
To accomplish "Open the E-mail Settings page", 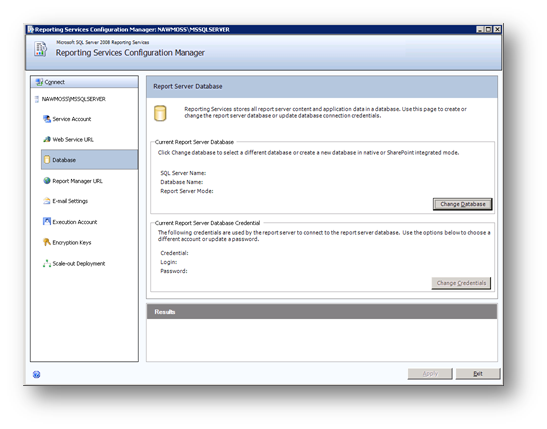I will (x=70, y=201).
